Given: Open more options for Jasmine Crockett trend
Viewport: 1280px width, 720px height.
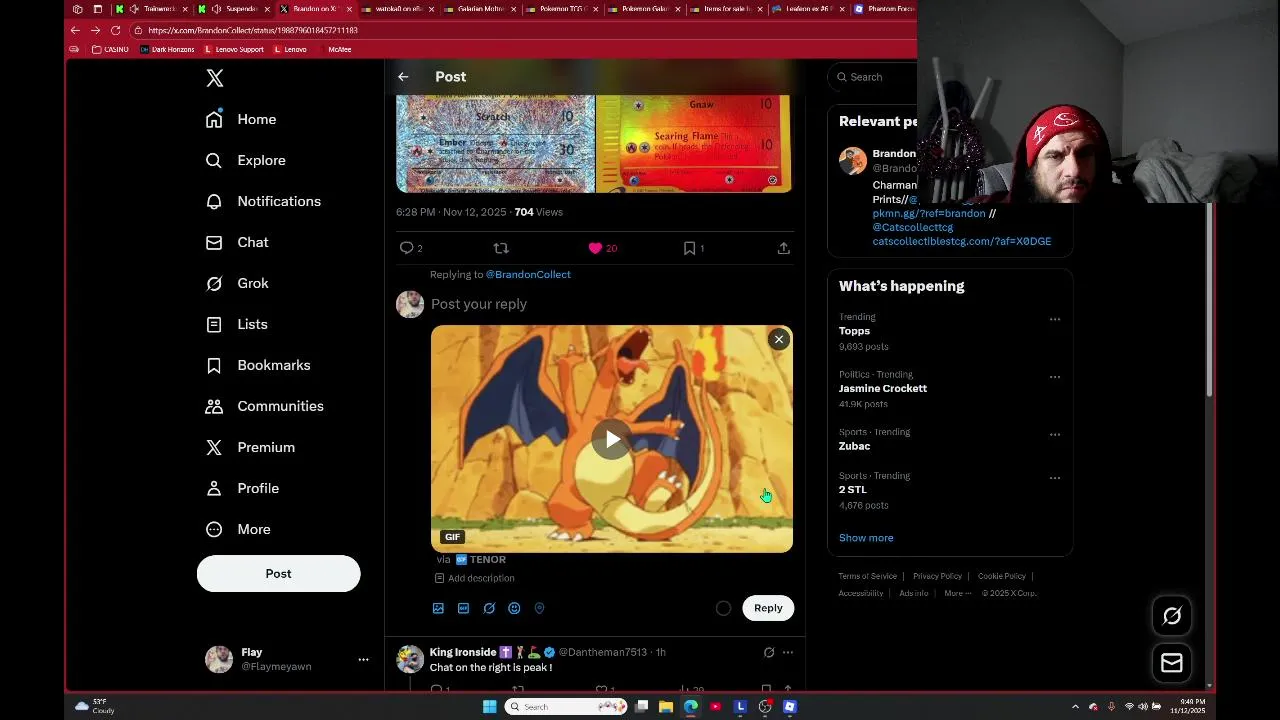Looking at the screenshot, I should pos(1054,377).
